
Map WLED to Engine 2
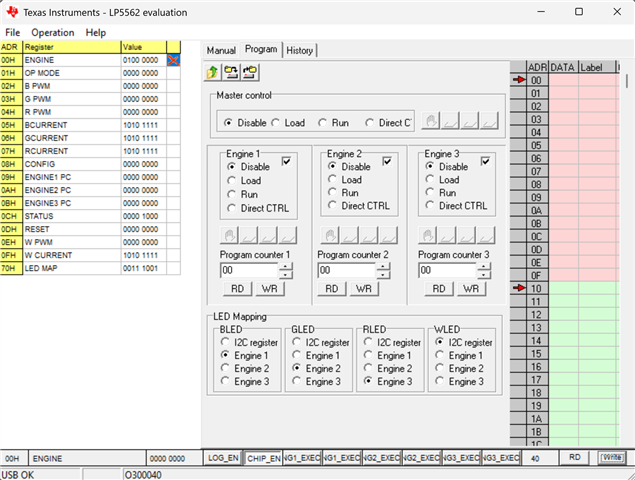tap(460, 369)
